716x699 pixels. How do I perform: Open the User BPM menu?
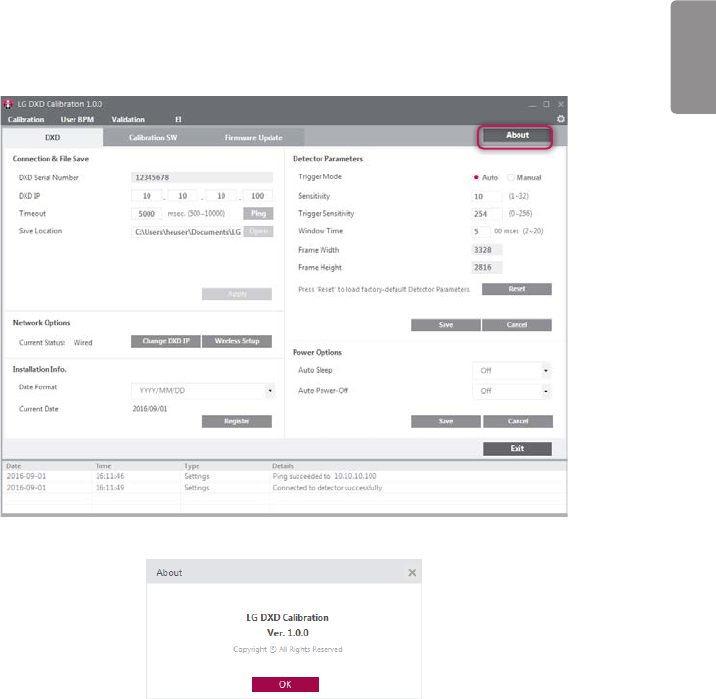click(77, 120)
